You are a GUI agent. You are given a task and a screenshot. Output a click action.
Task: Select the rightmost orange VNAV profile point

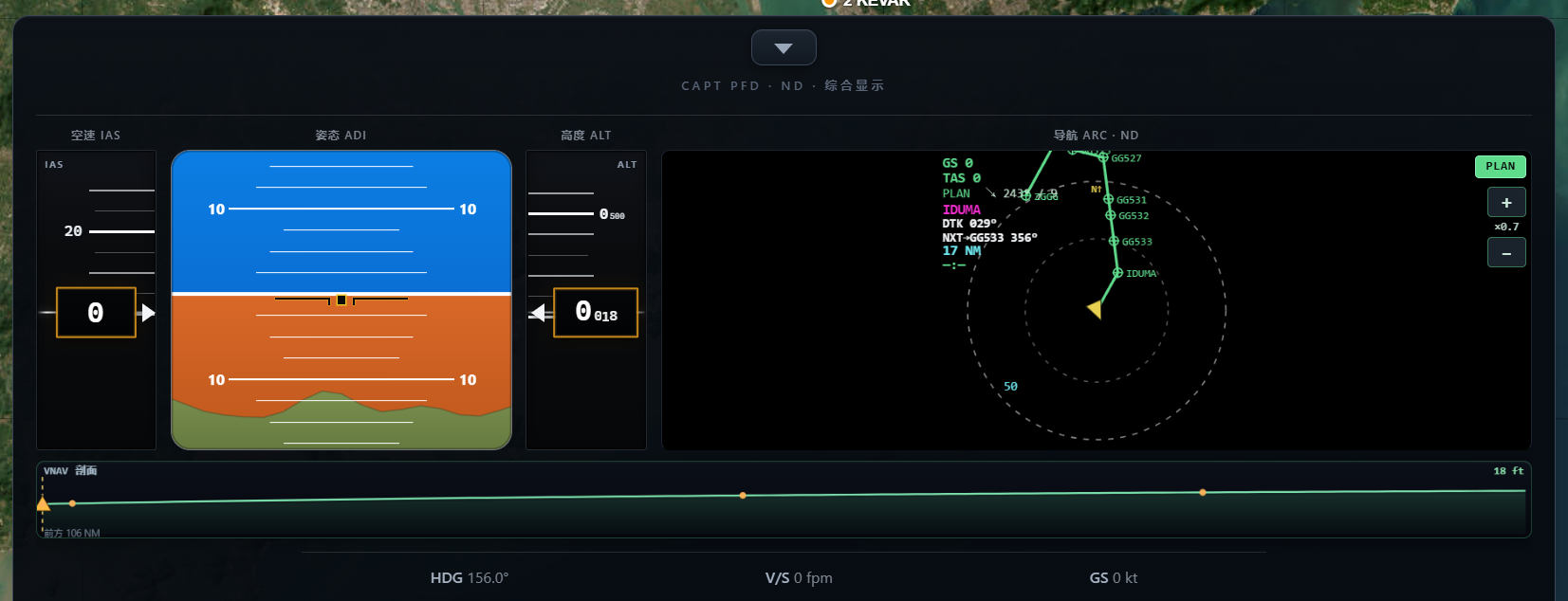pyautogui.click(x=1203, y=492)
